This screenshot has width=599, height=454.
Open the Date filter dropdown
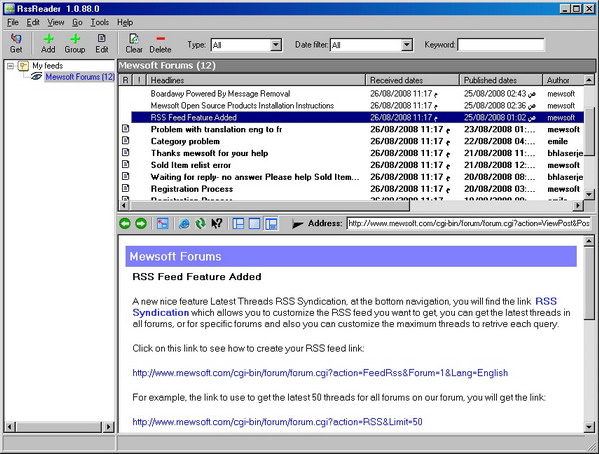(x=407, y=45)
